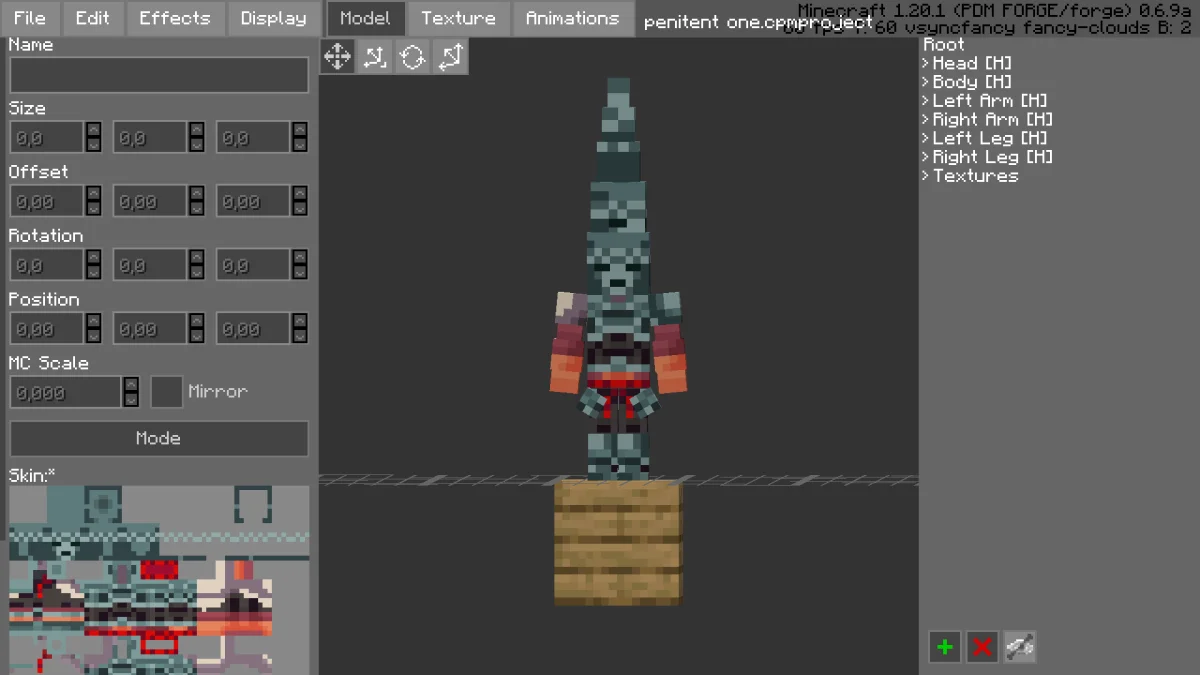Click the first Offset value field
The height and width of the screenshot is (675, 1200).
(x=46, y=201)
